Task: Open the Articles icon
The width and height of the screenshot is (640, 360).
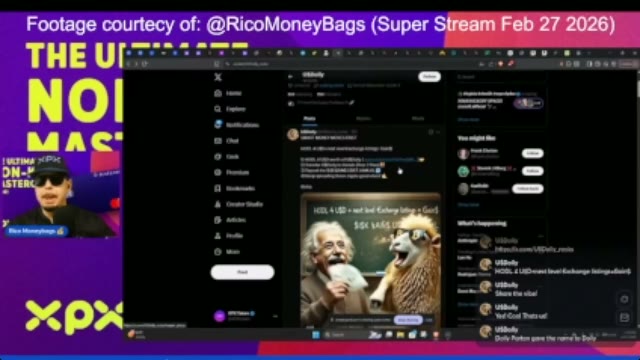Action: point(218,220)
